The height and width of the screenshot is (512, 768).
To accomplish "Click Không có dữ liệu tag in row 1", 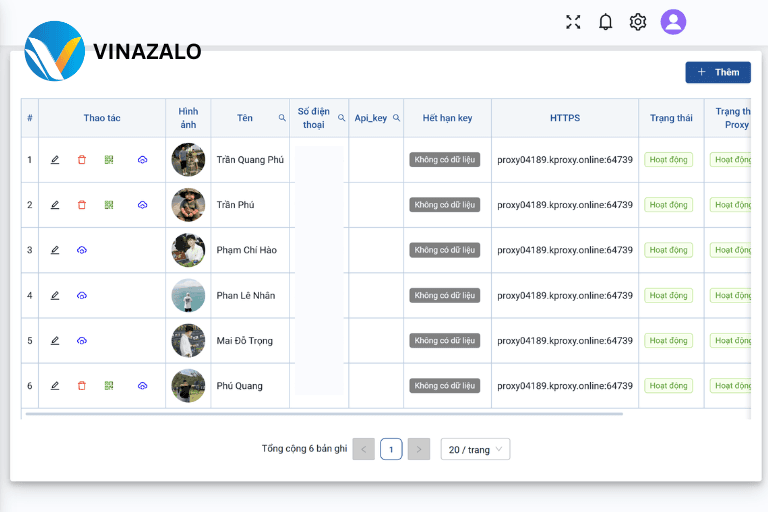I will coord(445,160).
